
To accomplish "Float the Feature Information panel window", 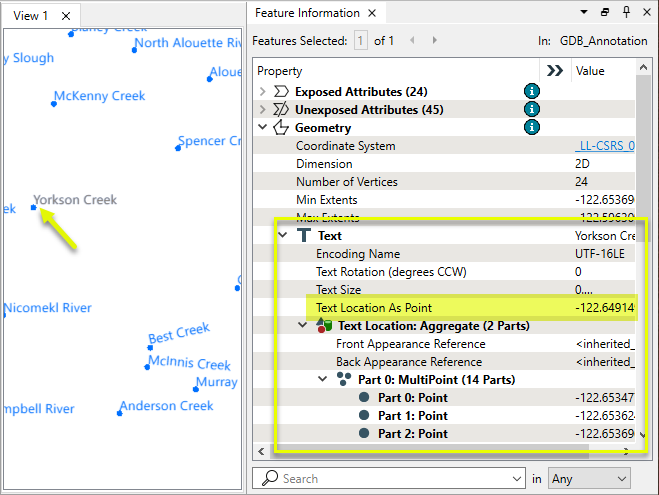I will (606, 13).
